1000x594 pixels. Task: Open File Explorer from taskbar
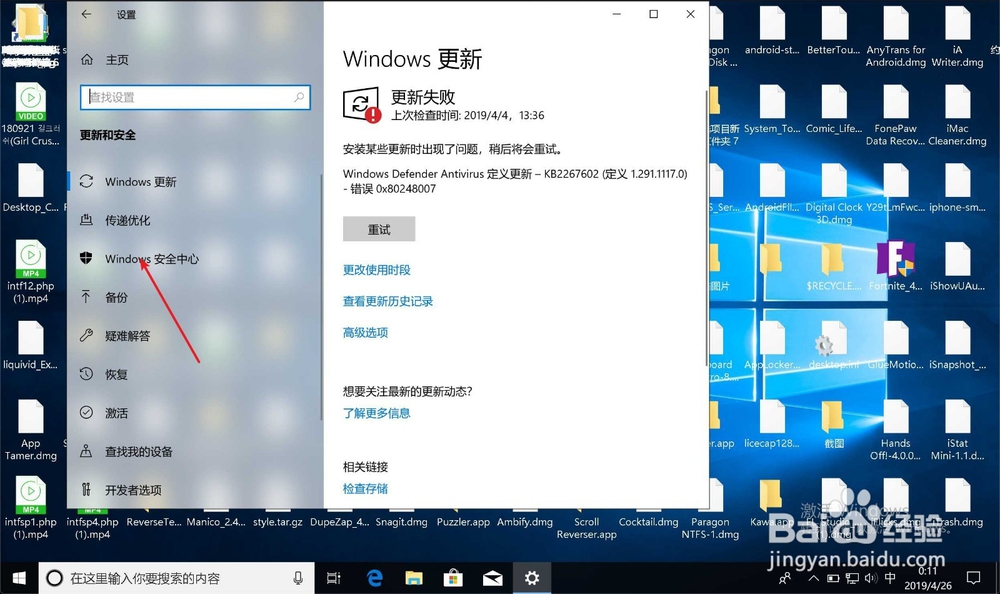[414, 578]
